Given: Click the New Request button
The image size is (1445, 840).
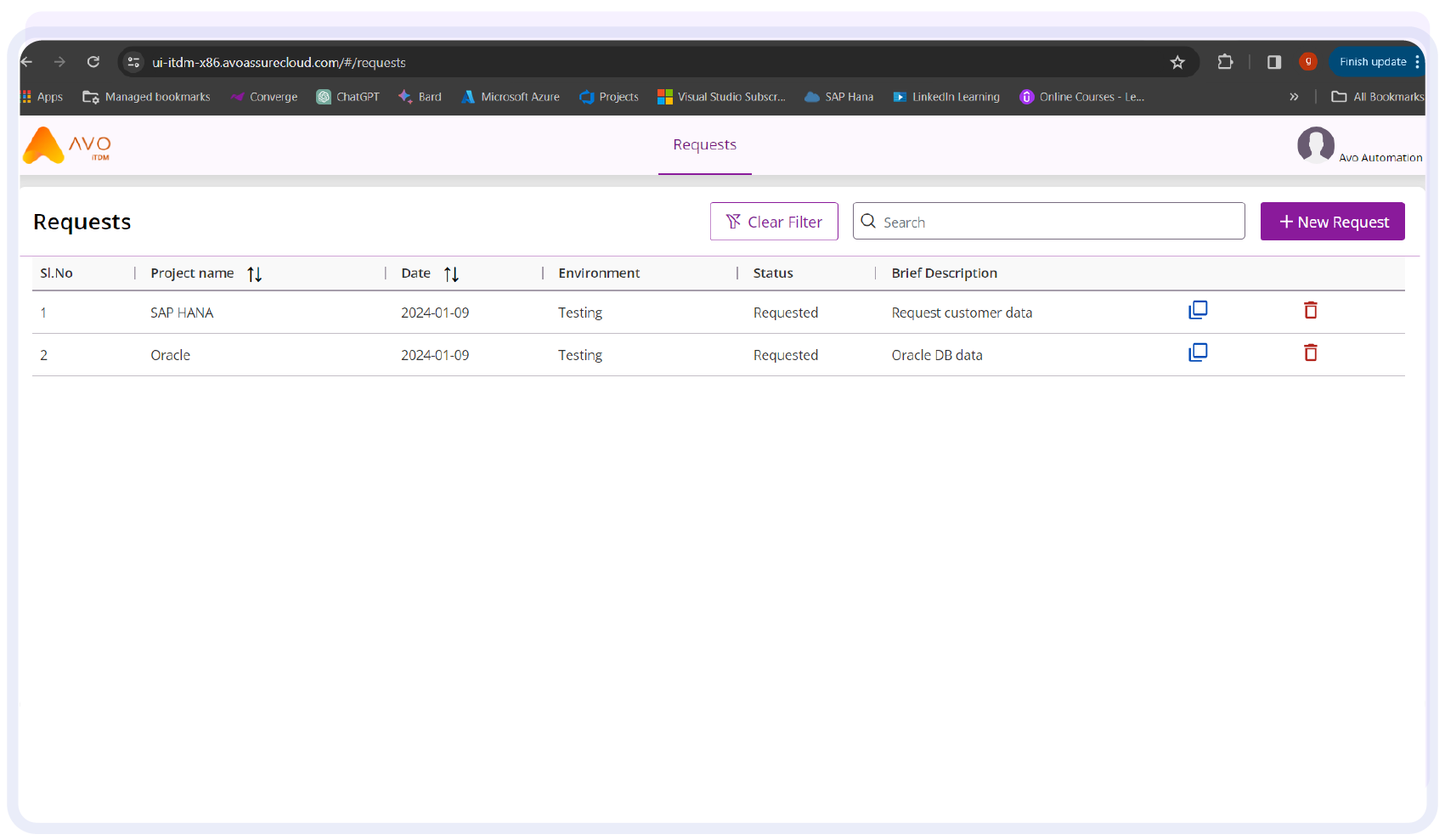Looking at the screenshot, I should pos(1332,221).
